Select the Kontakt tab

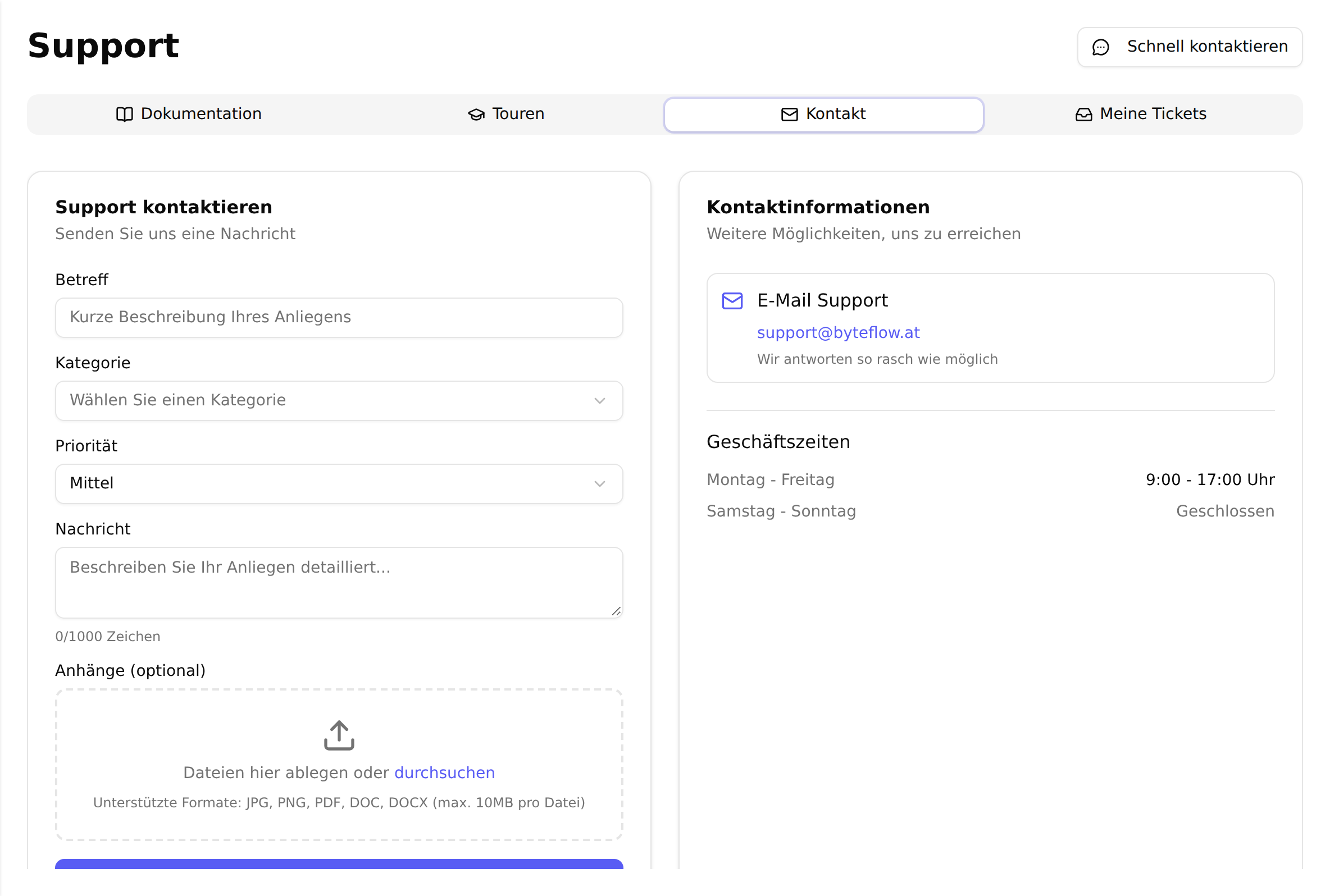(x=823, y=115)
